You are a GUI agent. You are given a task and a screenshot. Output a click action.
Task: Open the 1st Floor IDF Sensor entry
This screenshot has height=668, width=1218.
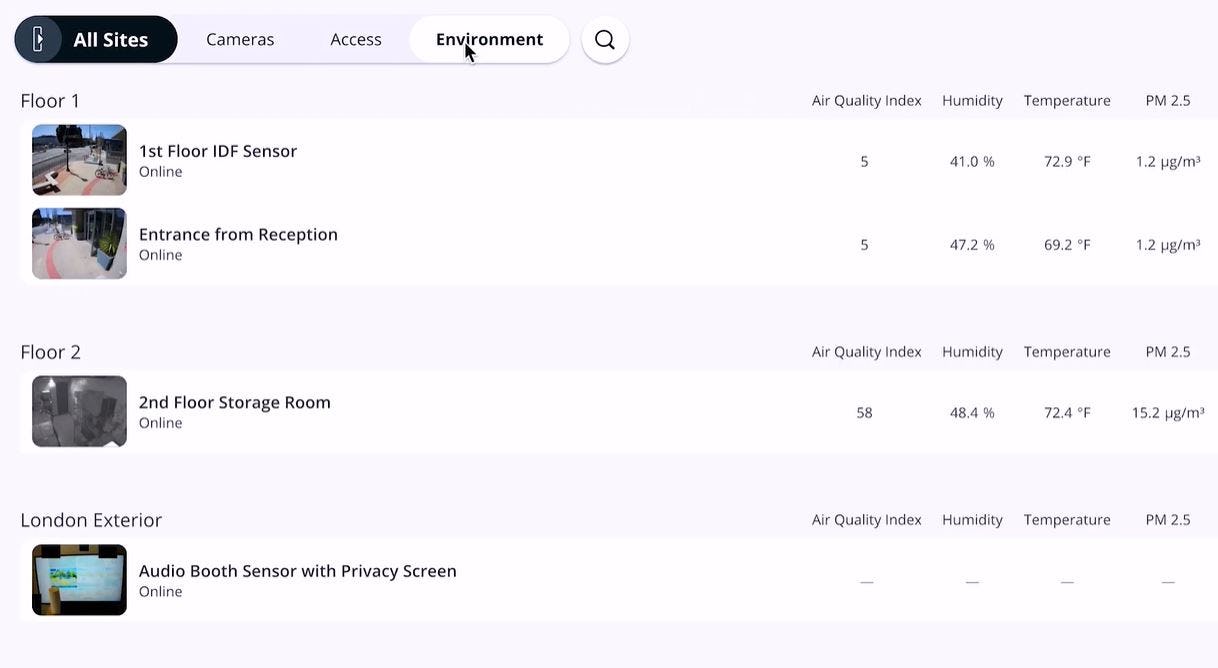tap(217, 150)
